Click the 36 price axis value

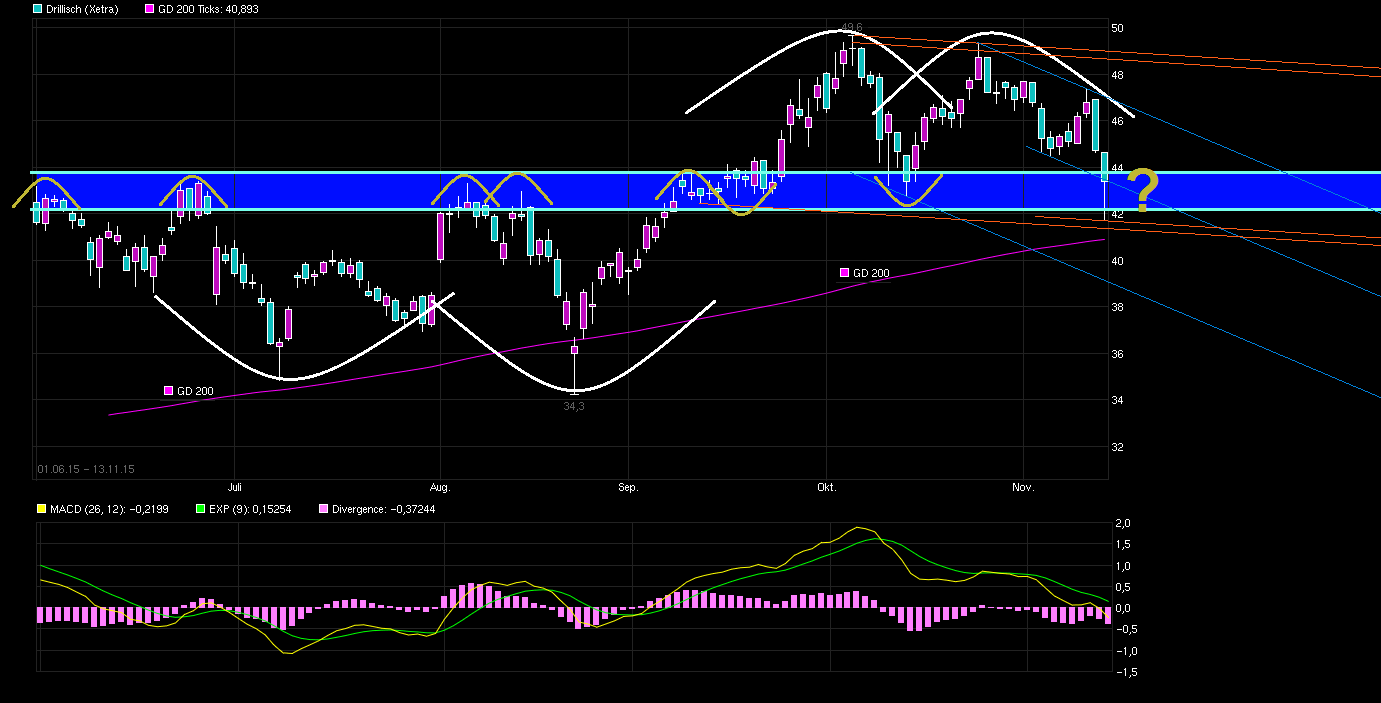[x=1117, y=354]
